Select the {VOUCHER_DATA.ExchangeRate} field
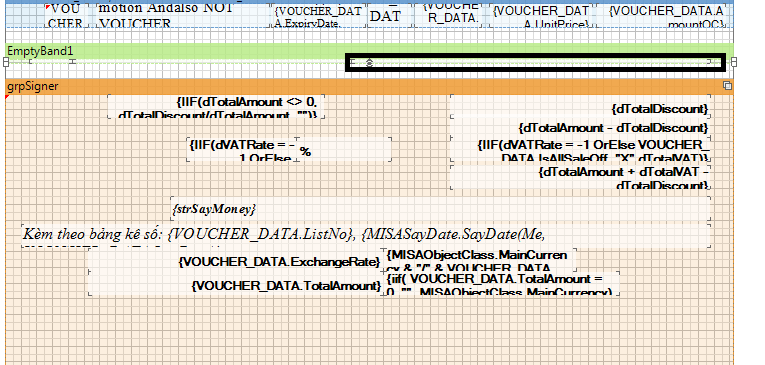Screen dimensions: 765x365 (236, 261)
